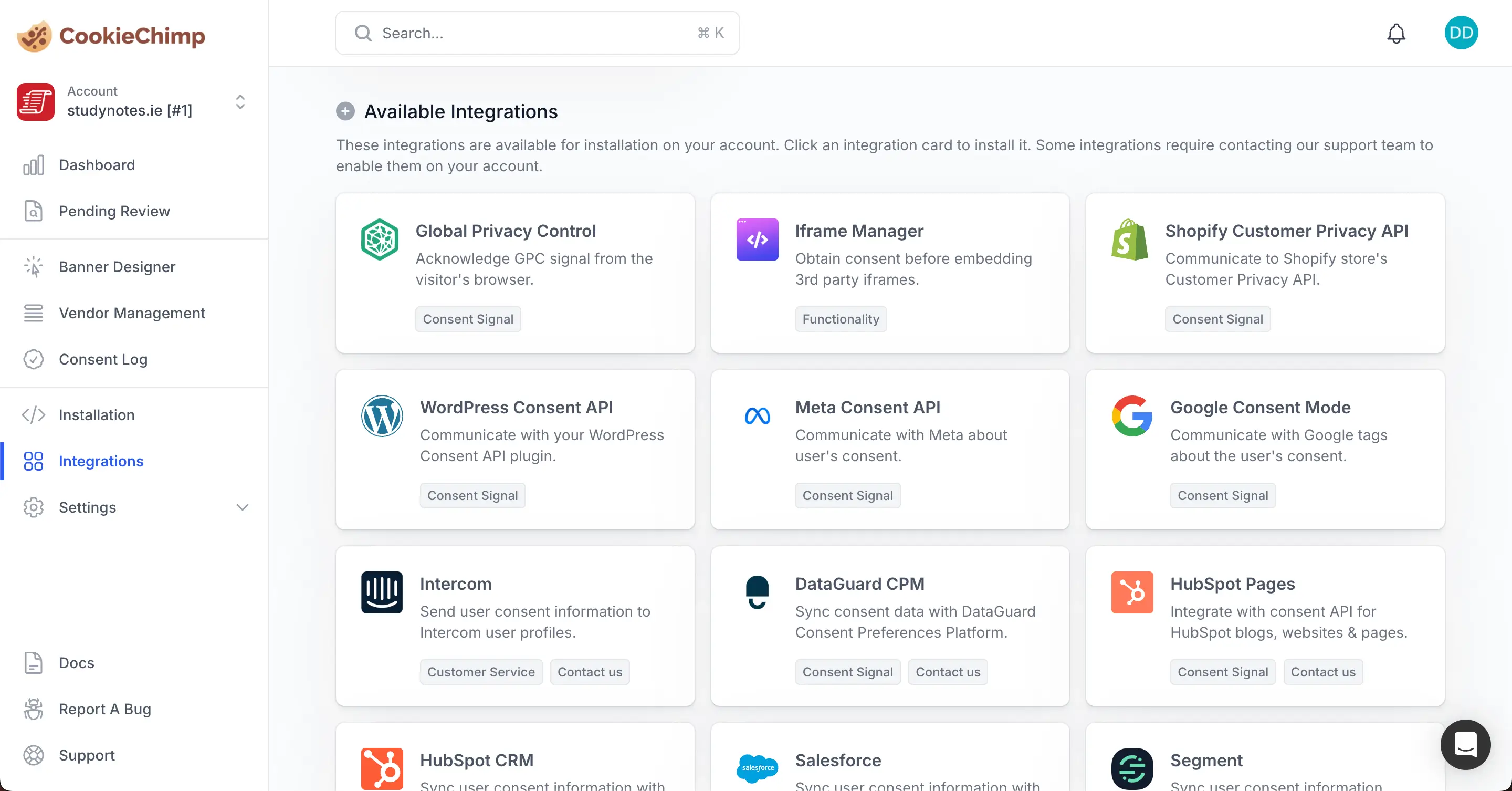
Task: Click the Segment logo icon
Action: (x=1132, y=768)
